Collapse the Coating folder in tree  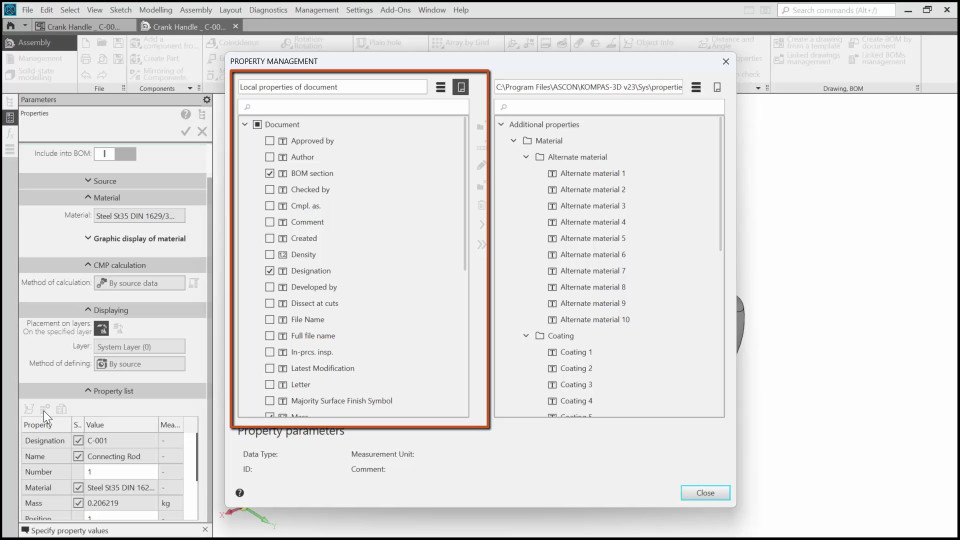click(x=527, y=336)
